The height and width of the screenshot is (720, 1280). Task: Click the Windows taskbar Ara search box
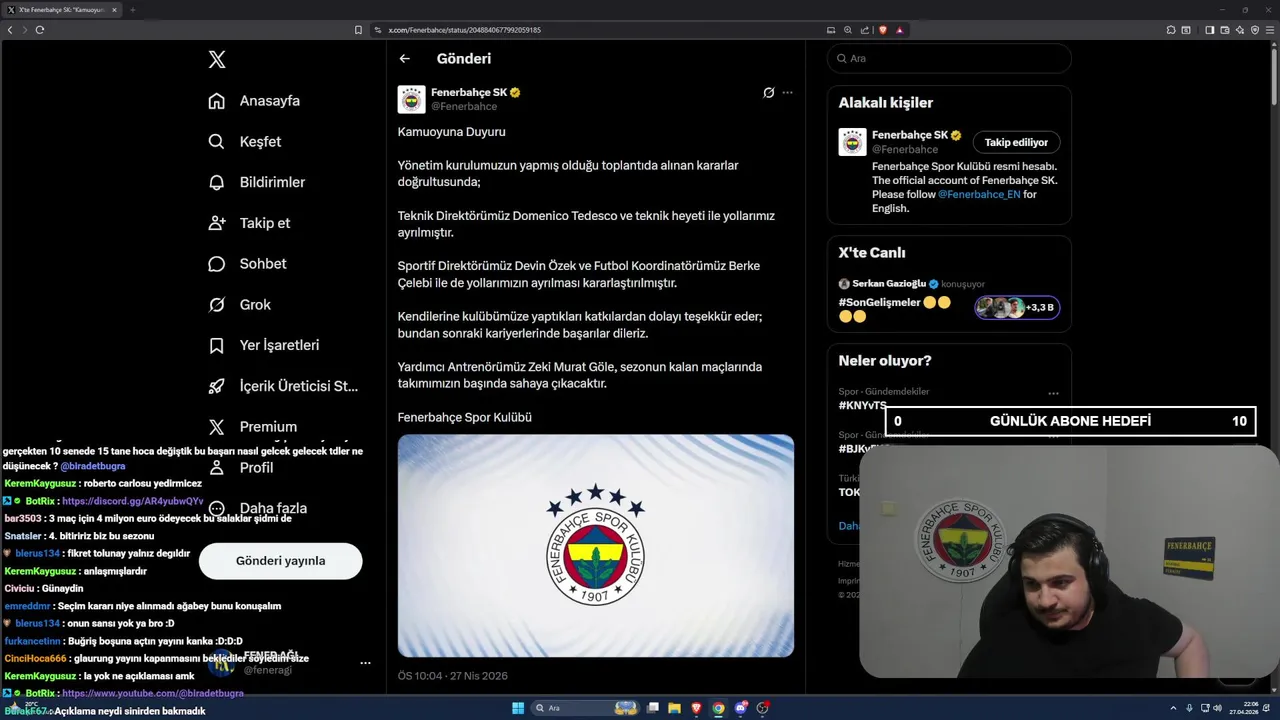click(585, 708)
